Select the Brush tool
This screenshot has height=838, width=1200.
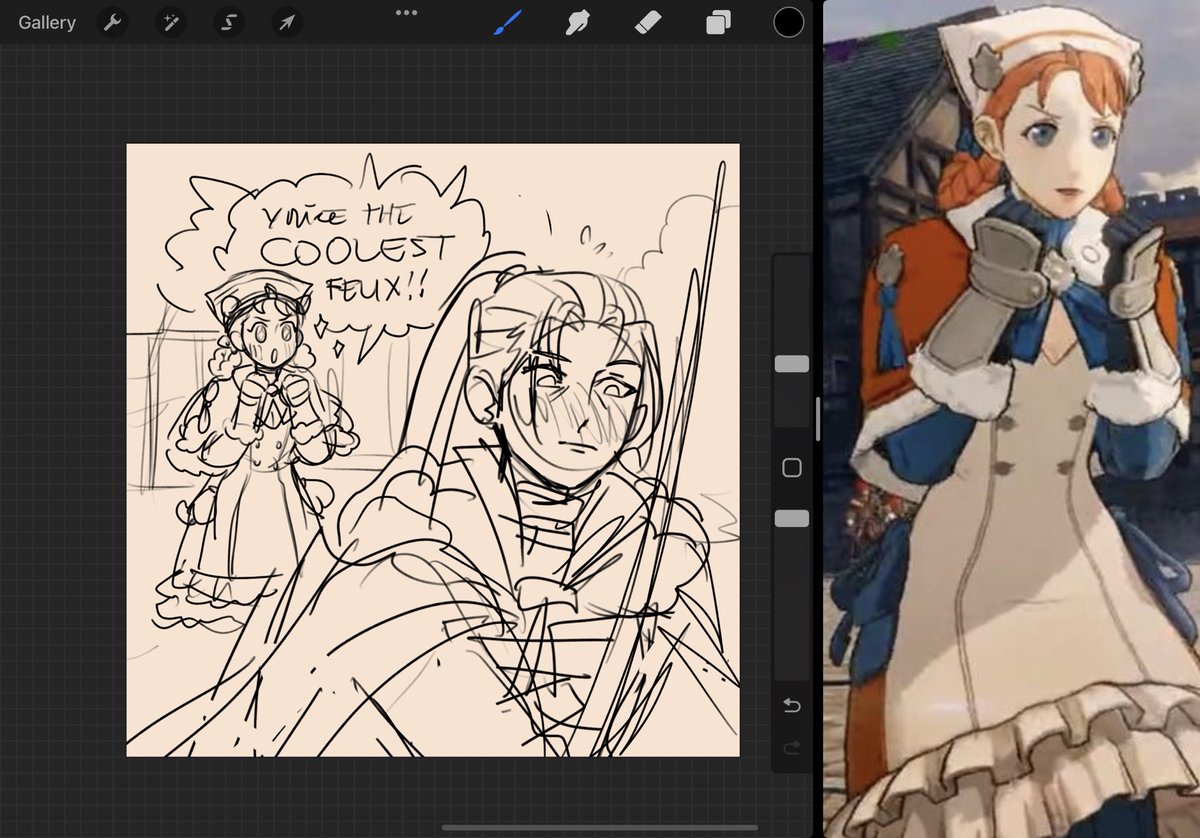tap(508, 22)
